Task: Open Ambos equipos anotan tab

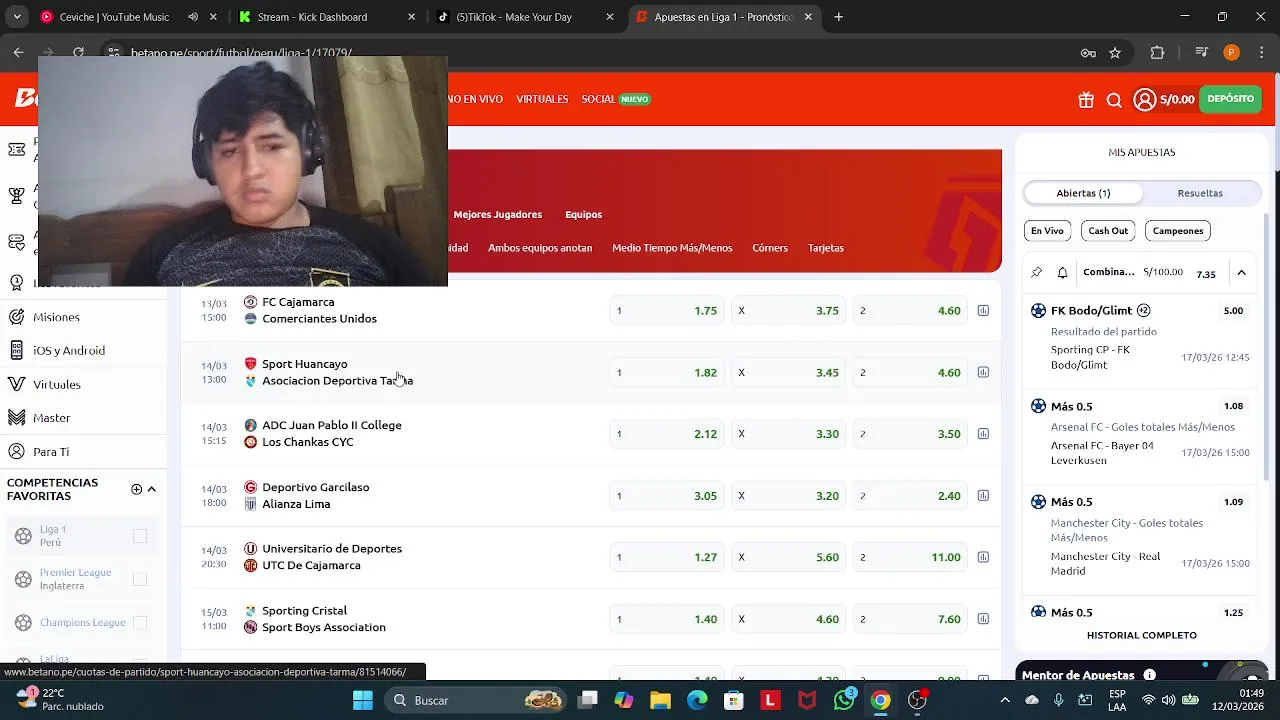Action: [x=540, y=248]
